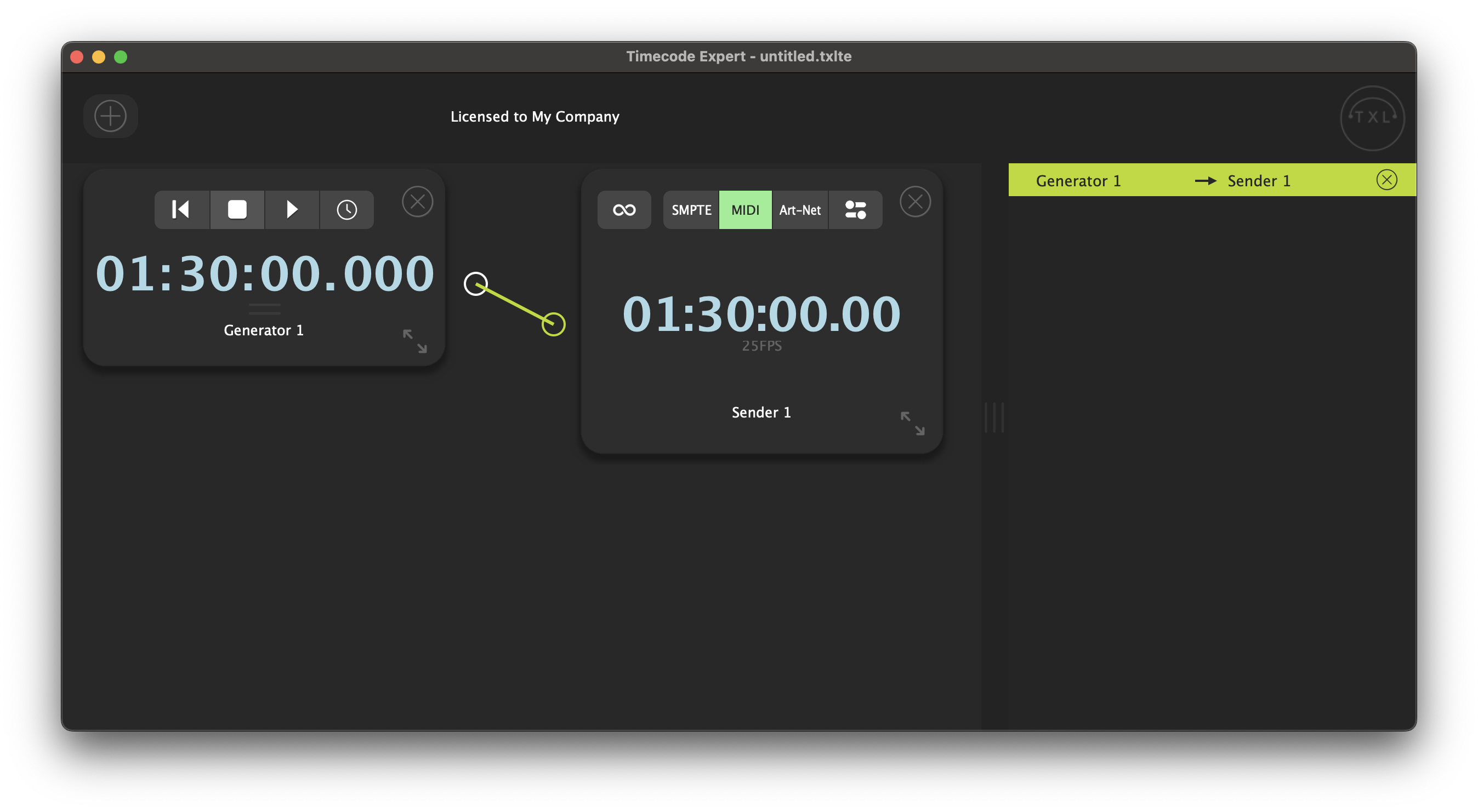Open Sender 1 settings toggles icon

click(x=855, y=209)
